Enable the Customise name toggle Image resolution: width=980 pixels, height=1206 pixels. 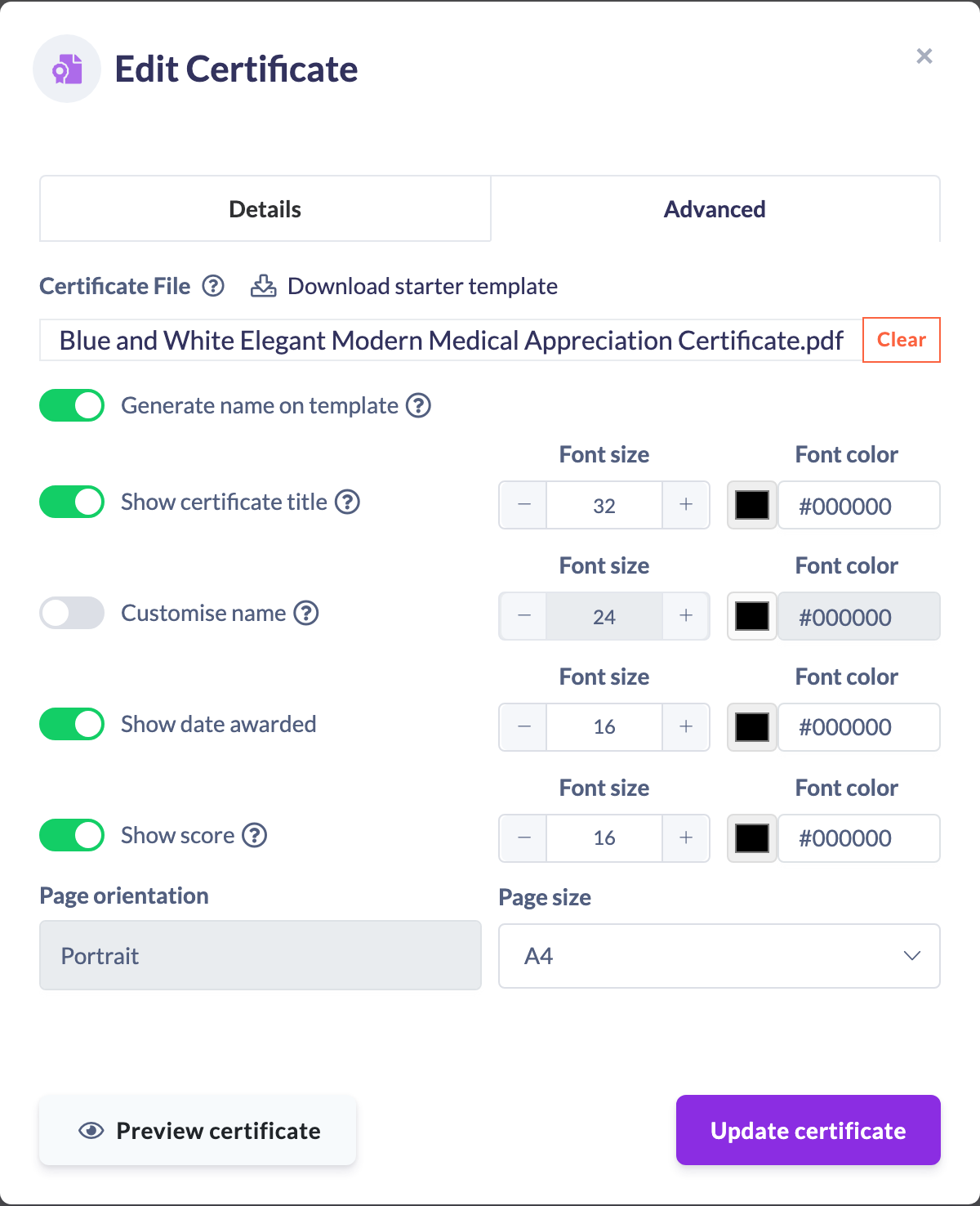pos(72,613)
